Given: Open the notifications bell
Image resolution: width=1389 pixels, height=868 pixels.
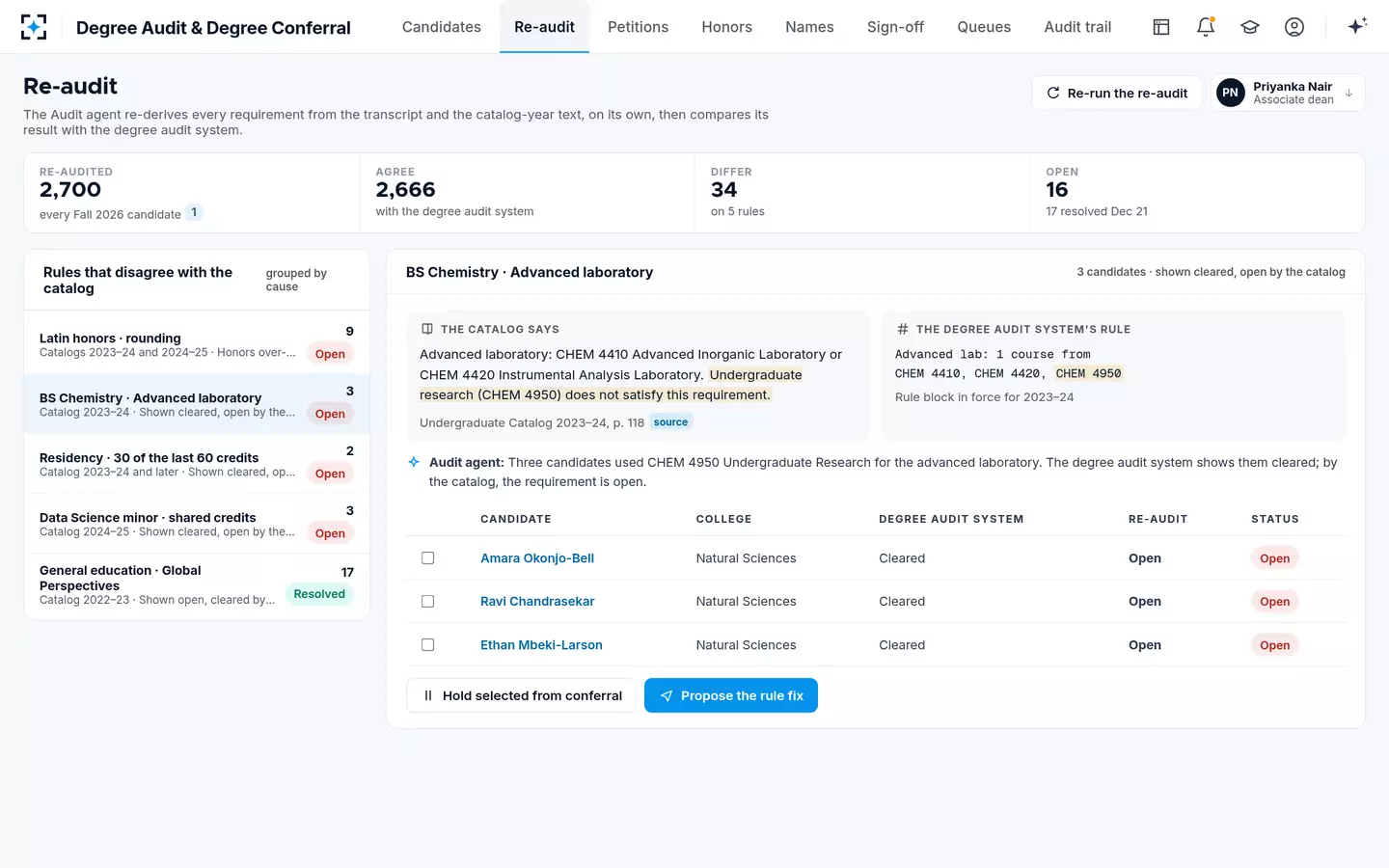Looking at the screenshot, I should click(x=1206, y=27).
